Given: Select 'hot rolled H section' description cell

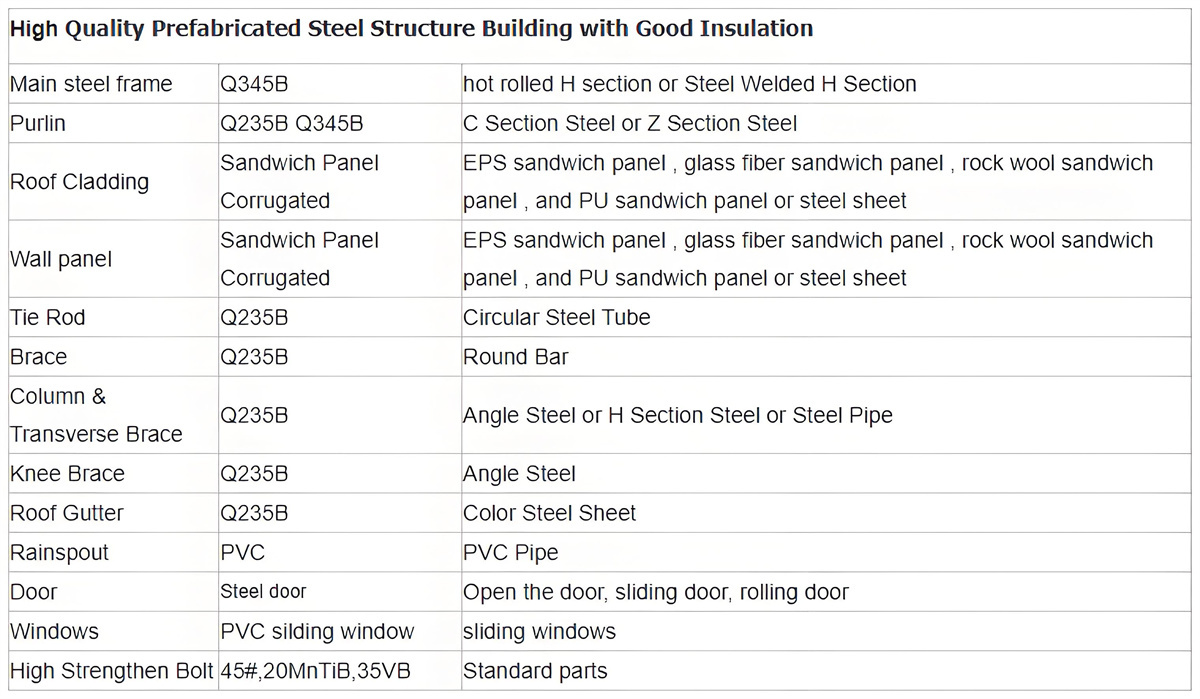Looking at the screenshot, I should click(827, 84).
